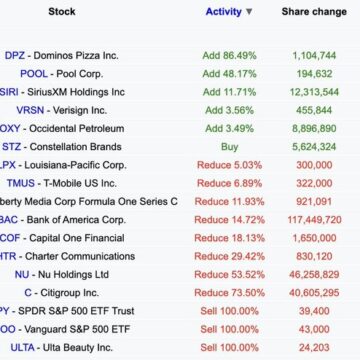Open the BAC Bank of America link
This screenshot has height=360, width=360.
9,220
